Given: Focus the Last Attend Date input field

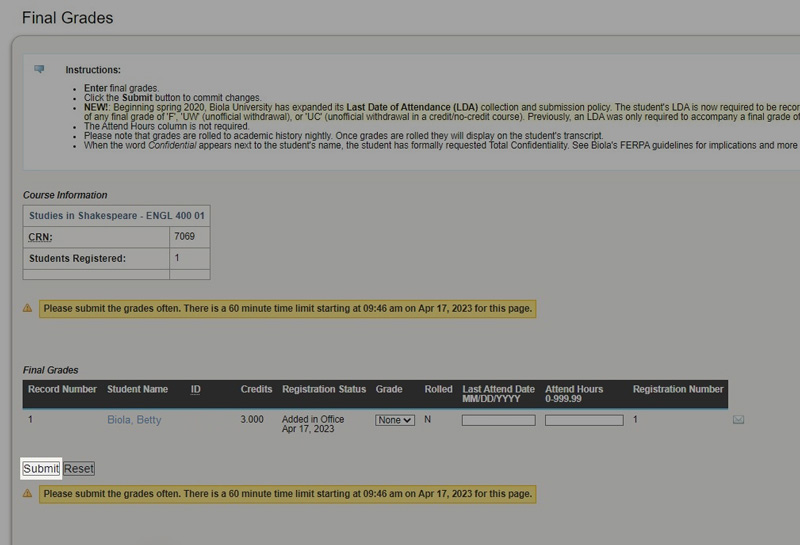Looking at the screenshot, I should tap(498, 420).
